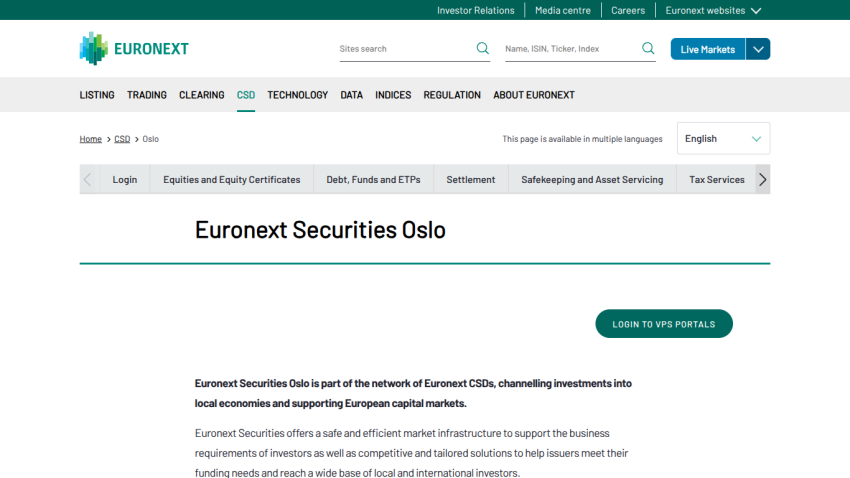Open the Trading menu
Image resolution: width=850 pixels, height=478 pixels.
tap(147, 95)
